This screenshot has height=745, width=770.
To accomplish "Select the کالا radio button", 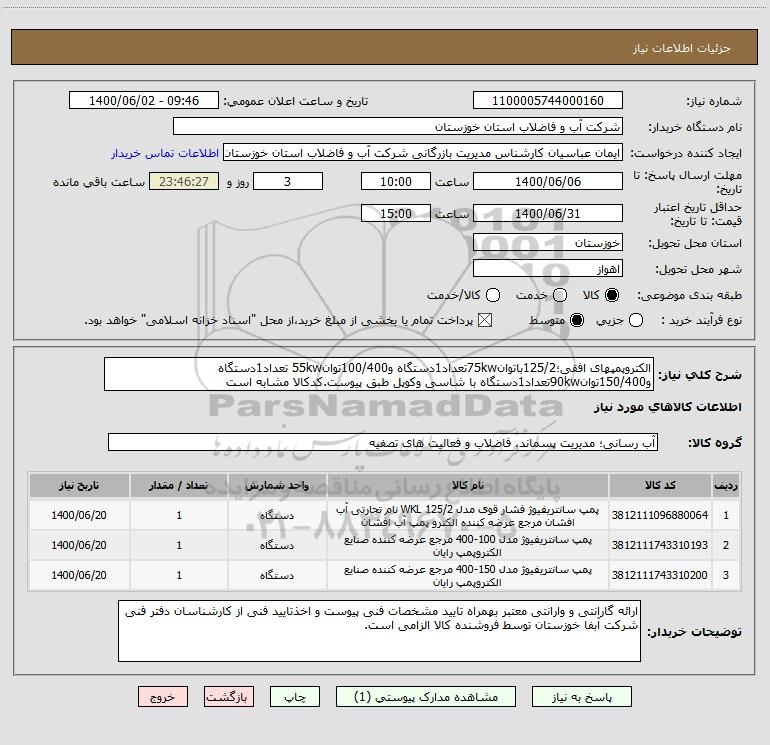I will pos(612,295).
